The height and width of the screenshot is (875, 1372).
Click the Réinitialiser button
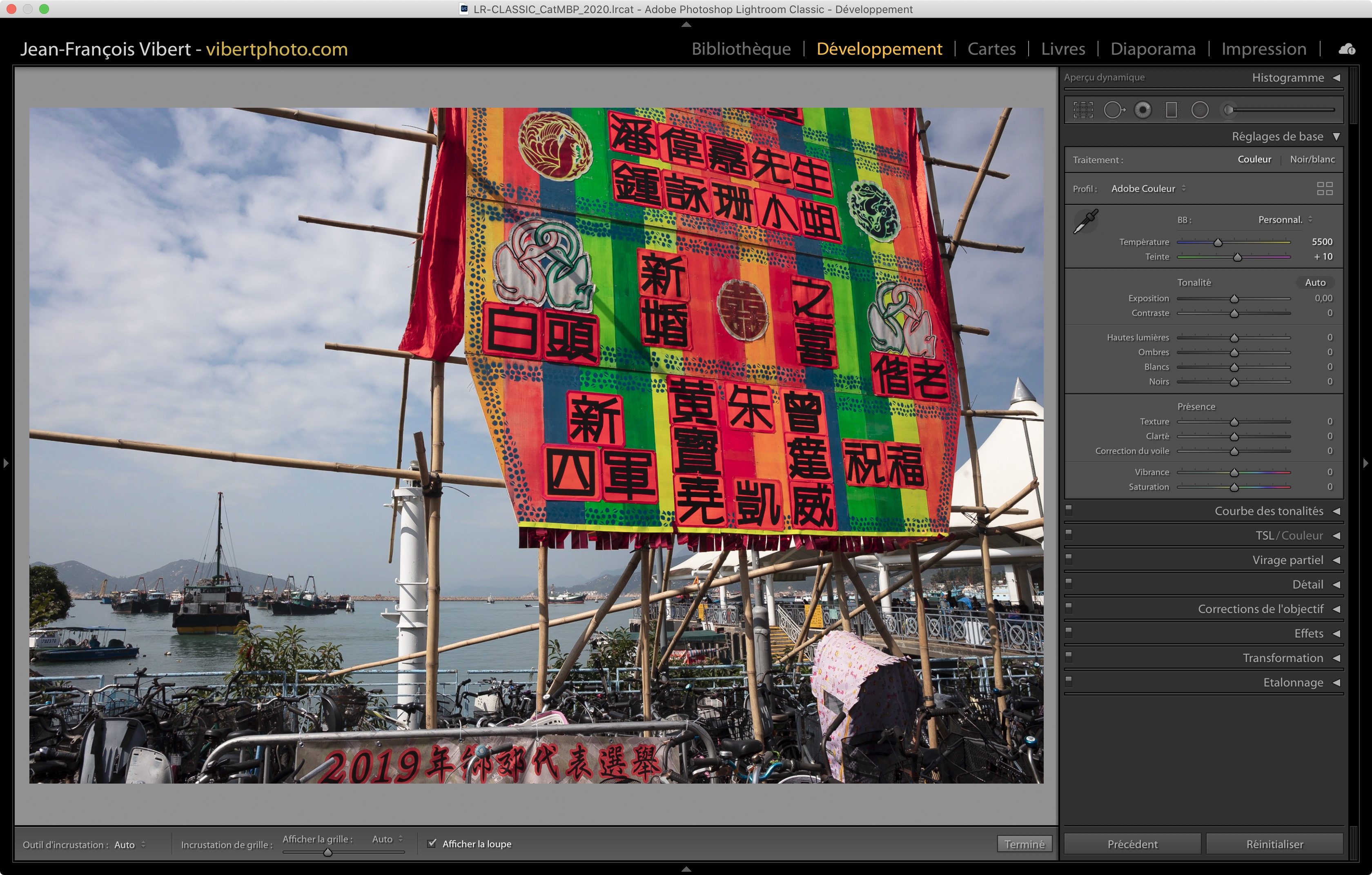(1274, 844)
